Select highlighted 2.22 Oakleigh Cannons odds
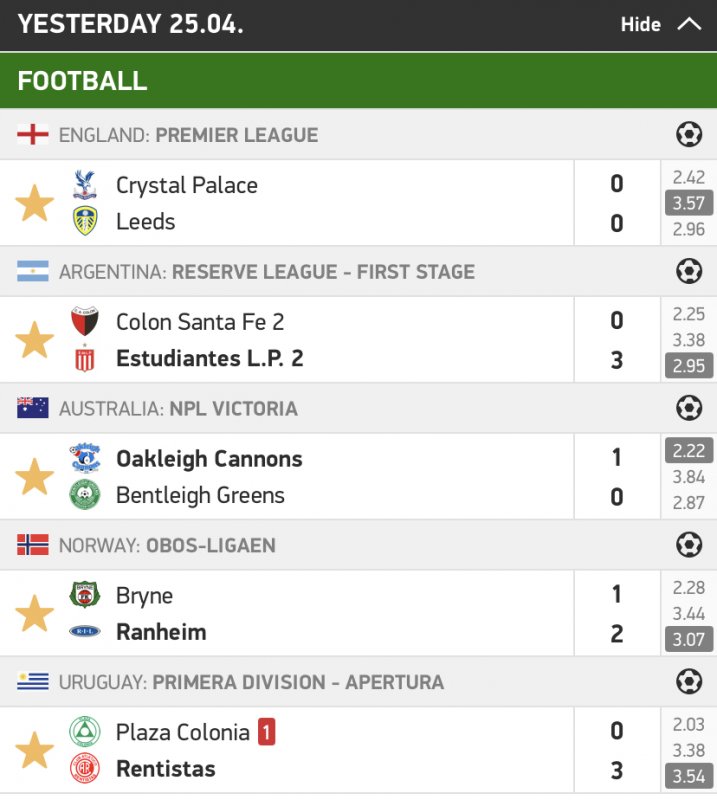 pyautogui.click(x=688, y=451)
